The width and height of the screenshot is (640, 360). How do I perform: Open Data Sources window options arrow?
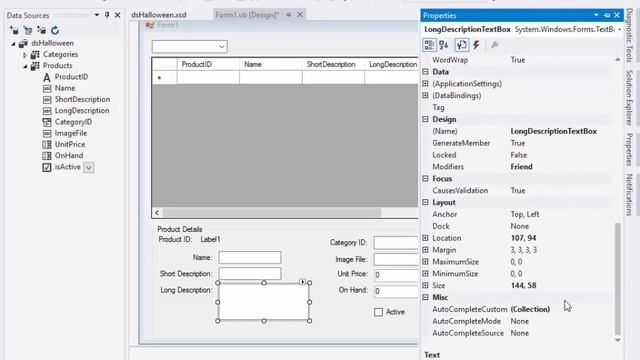pos(97,15)
